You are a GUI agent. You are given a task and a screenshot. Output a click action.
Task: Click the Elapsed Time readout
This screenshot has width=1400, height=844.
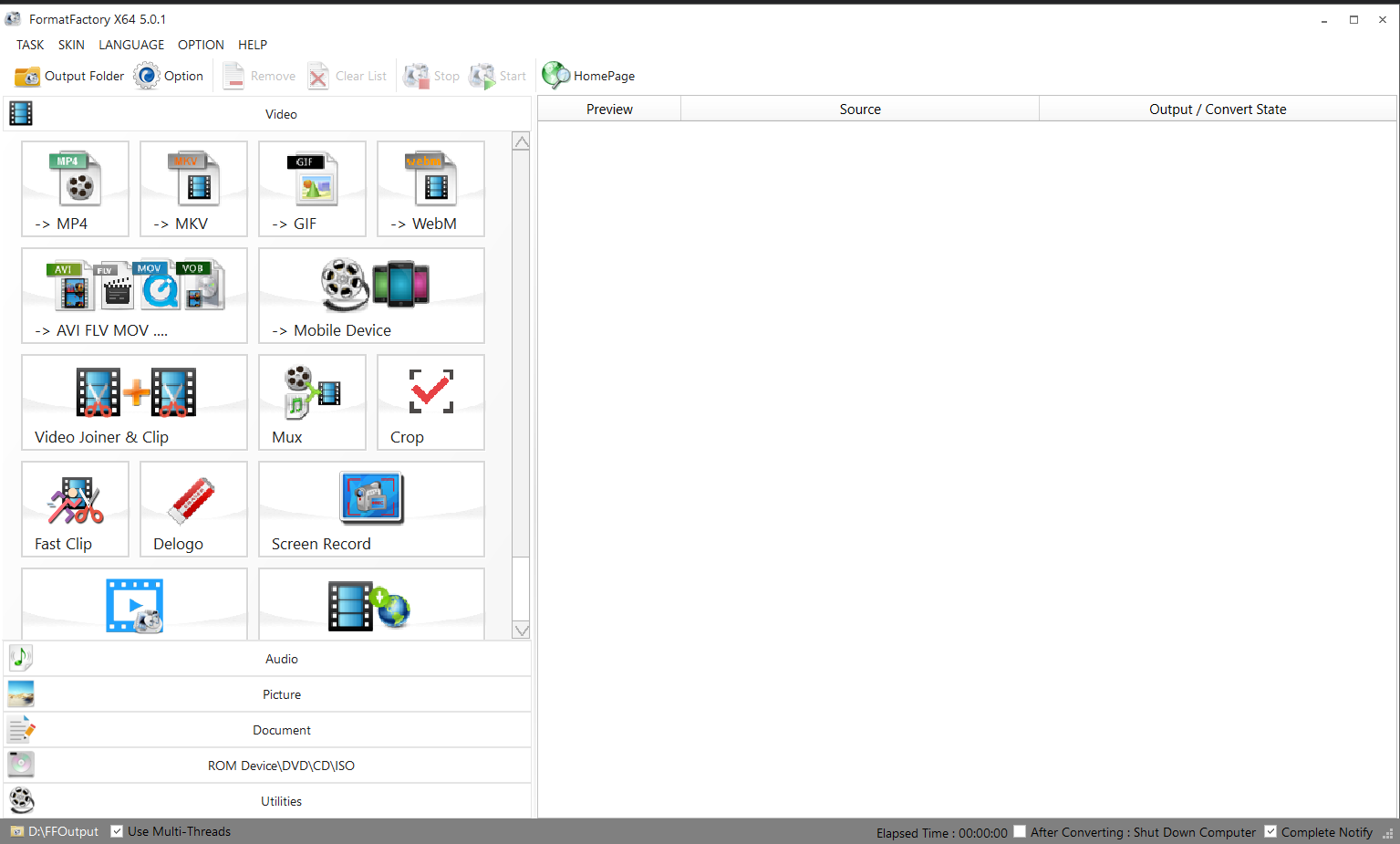pyautogui.click(x=941, y=832)
